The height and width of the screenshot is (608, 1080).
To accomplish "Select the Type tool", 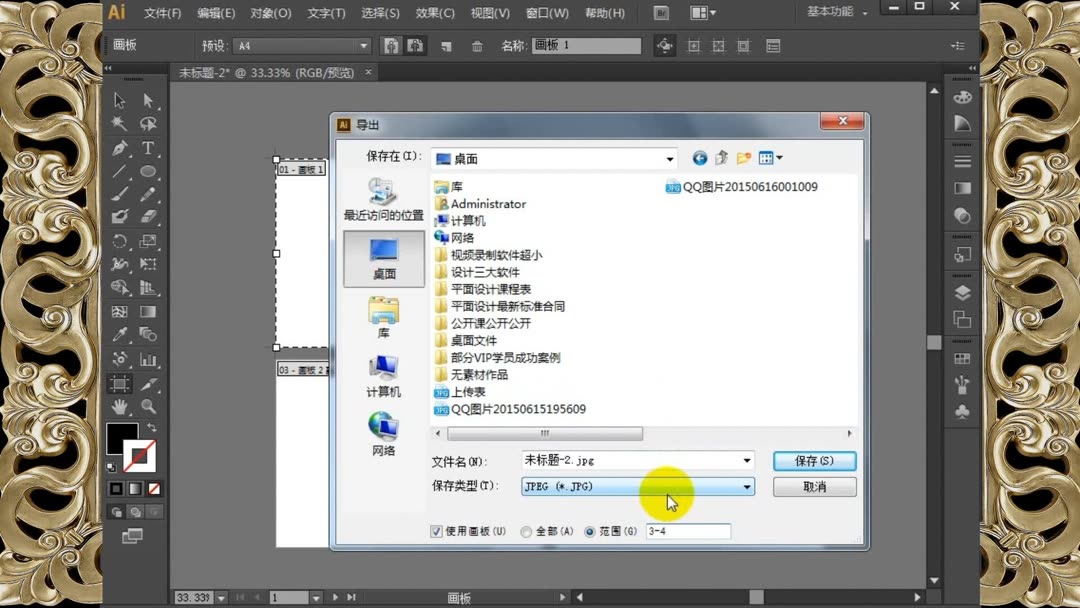I will 148,147.
